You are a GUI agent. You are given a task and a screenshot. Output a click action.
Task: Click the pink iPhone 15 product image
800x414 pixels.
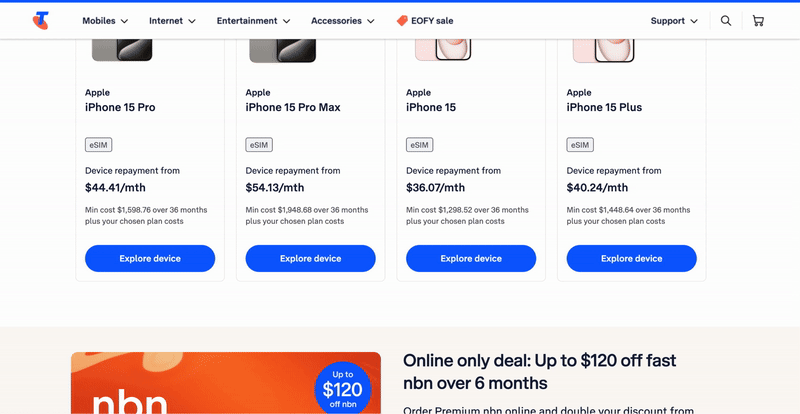443,50
